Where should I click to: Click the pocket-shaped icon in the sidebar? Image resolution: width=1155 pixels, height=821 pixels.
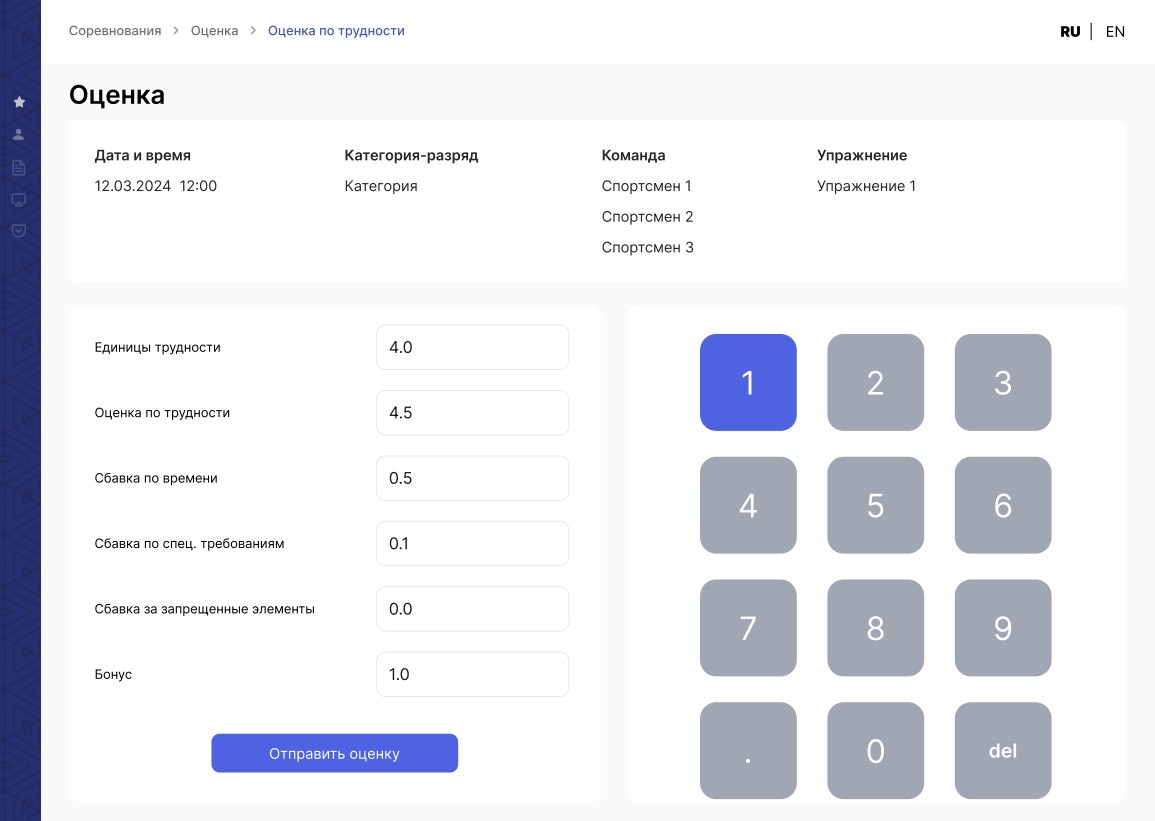point(19,230)
